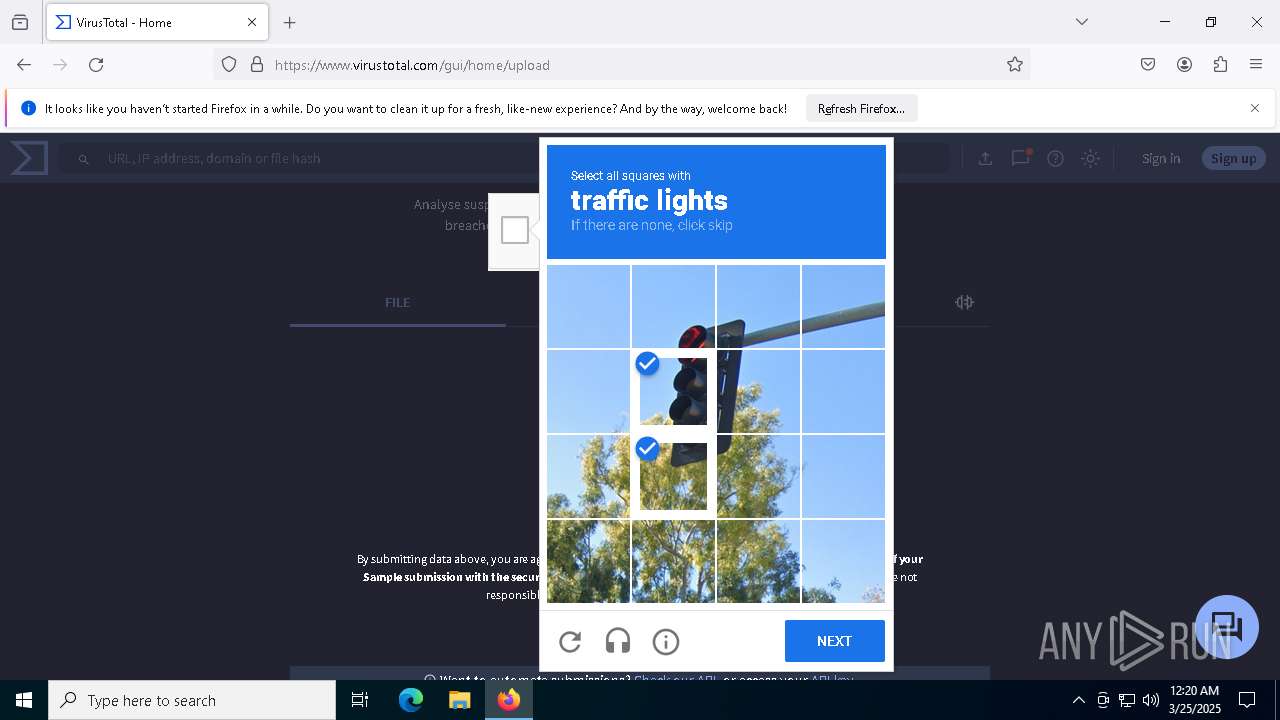The height and width of the screenshot is (720, 1280).
Task: Click the waveform icon beside the tabs
Action: tap(964, 302)
